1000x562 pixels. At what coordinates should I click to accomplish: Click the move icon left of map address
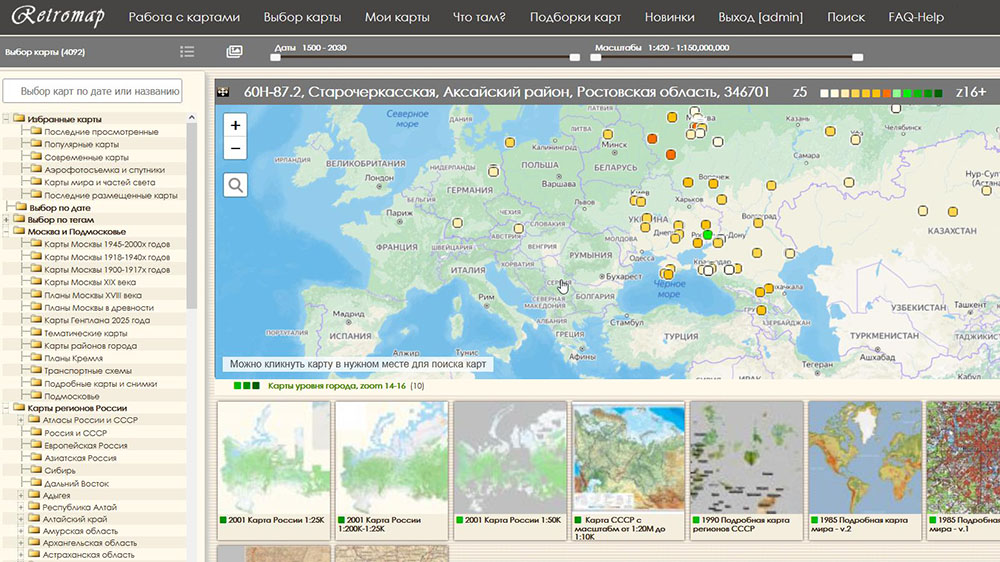(x=223, y=92)
